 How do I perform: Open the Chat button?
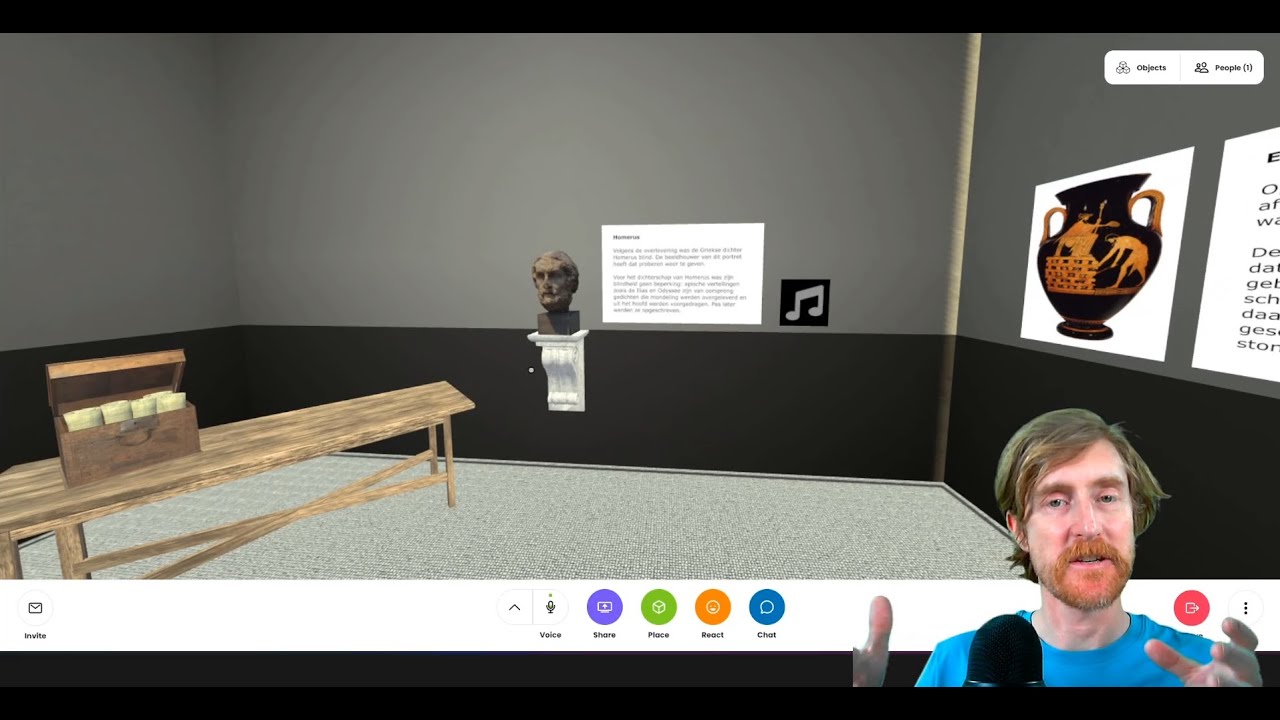[x=767, y=607]
